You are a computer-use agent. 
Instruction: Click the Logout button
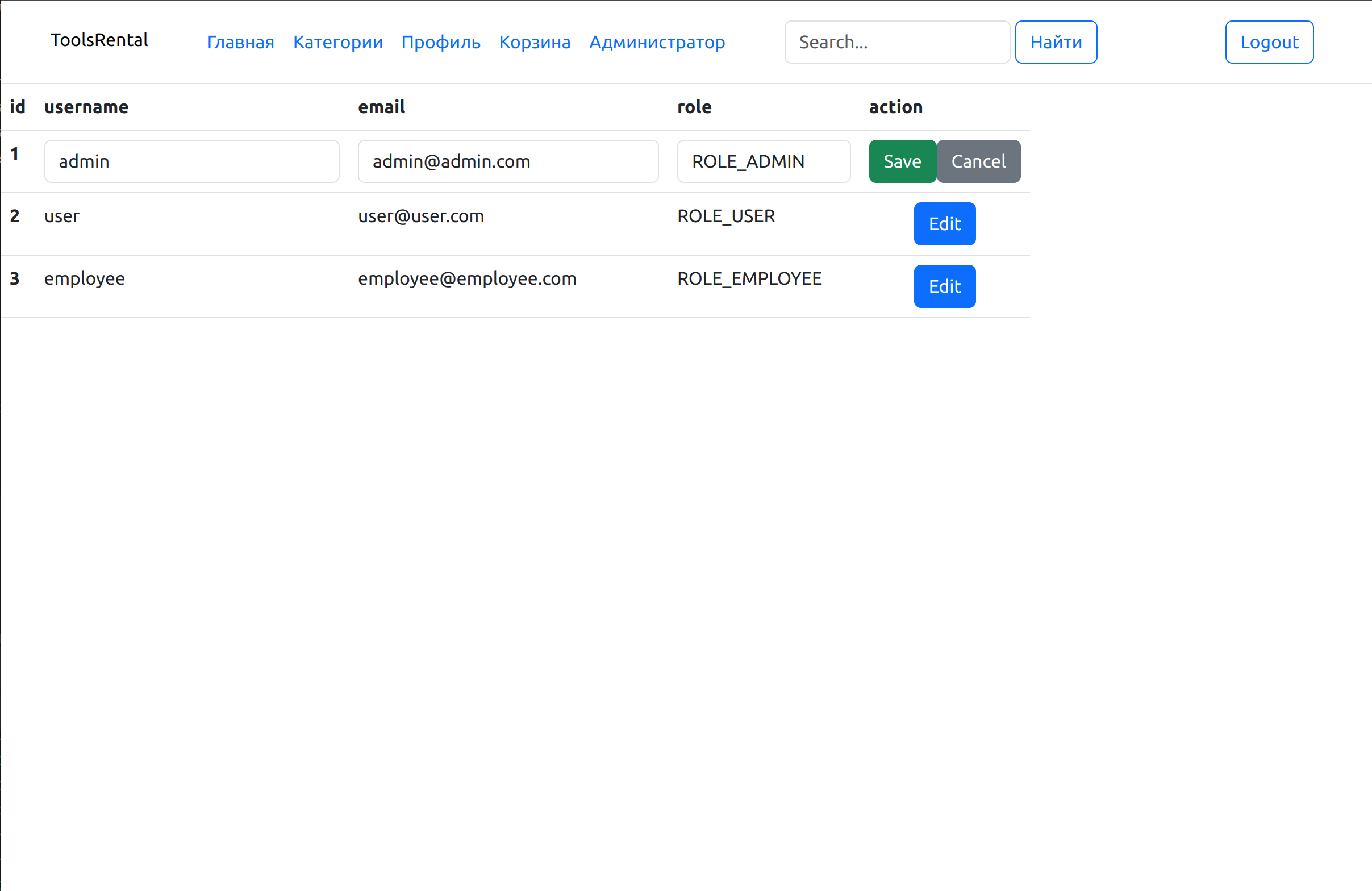click(1269, 42)
